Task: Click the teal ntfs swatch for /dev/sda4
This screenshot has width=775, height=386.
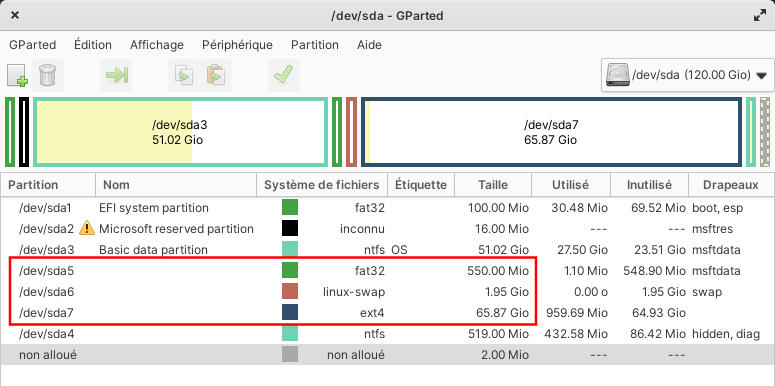Action: coord(290,334)
